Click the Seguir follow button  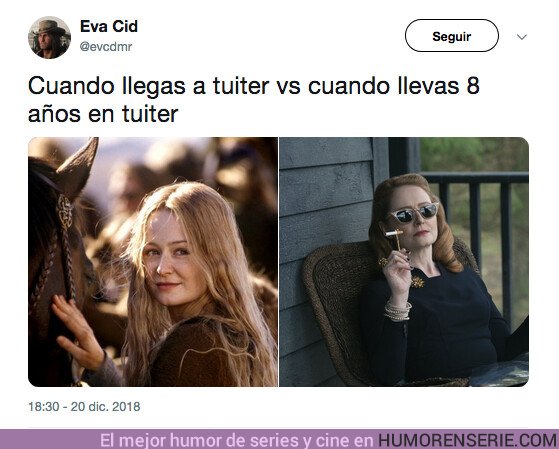[x=452, y=36]
